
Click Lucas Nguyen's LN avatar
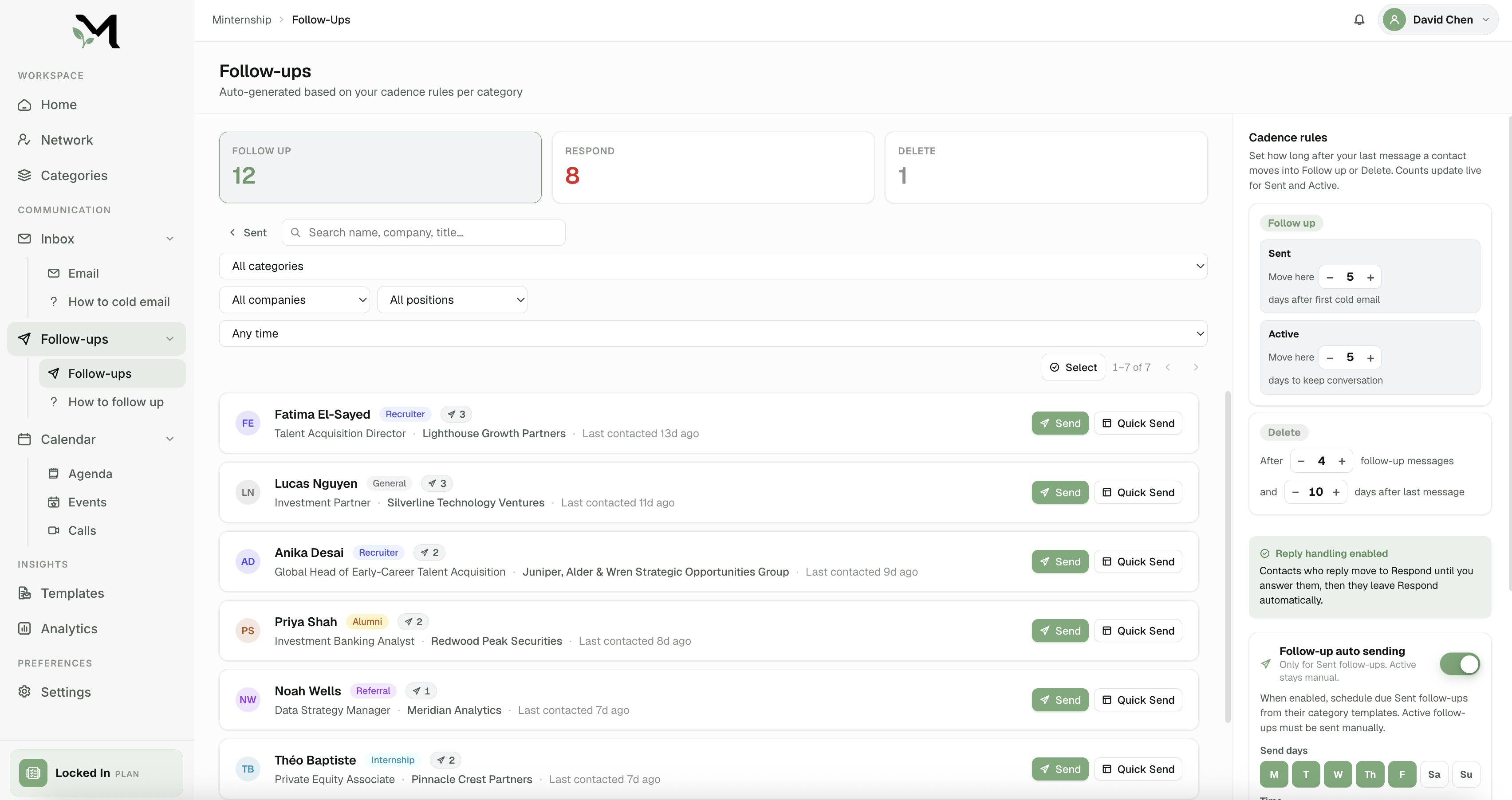(248, 492)
